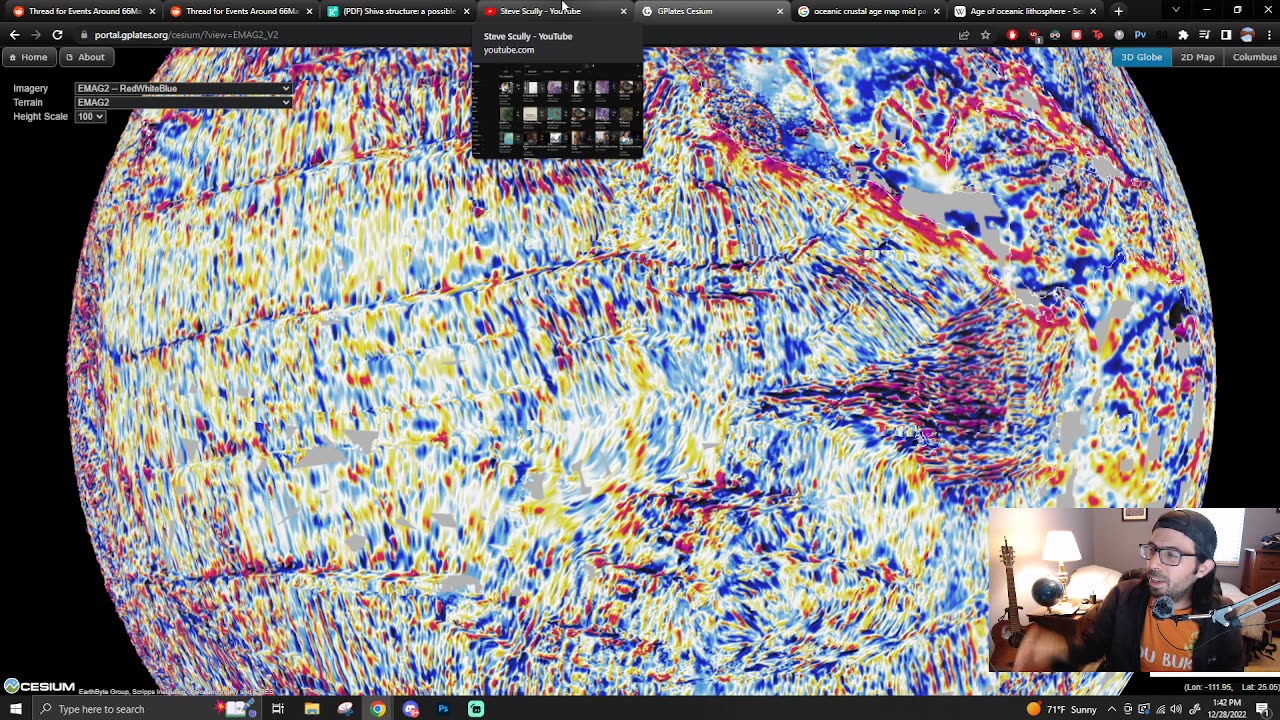Open the Windows Start menu

(x=15, y=709)
